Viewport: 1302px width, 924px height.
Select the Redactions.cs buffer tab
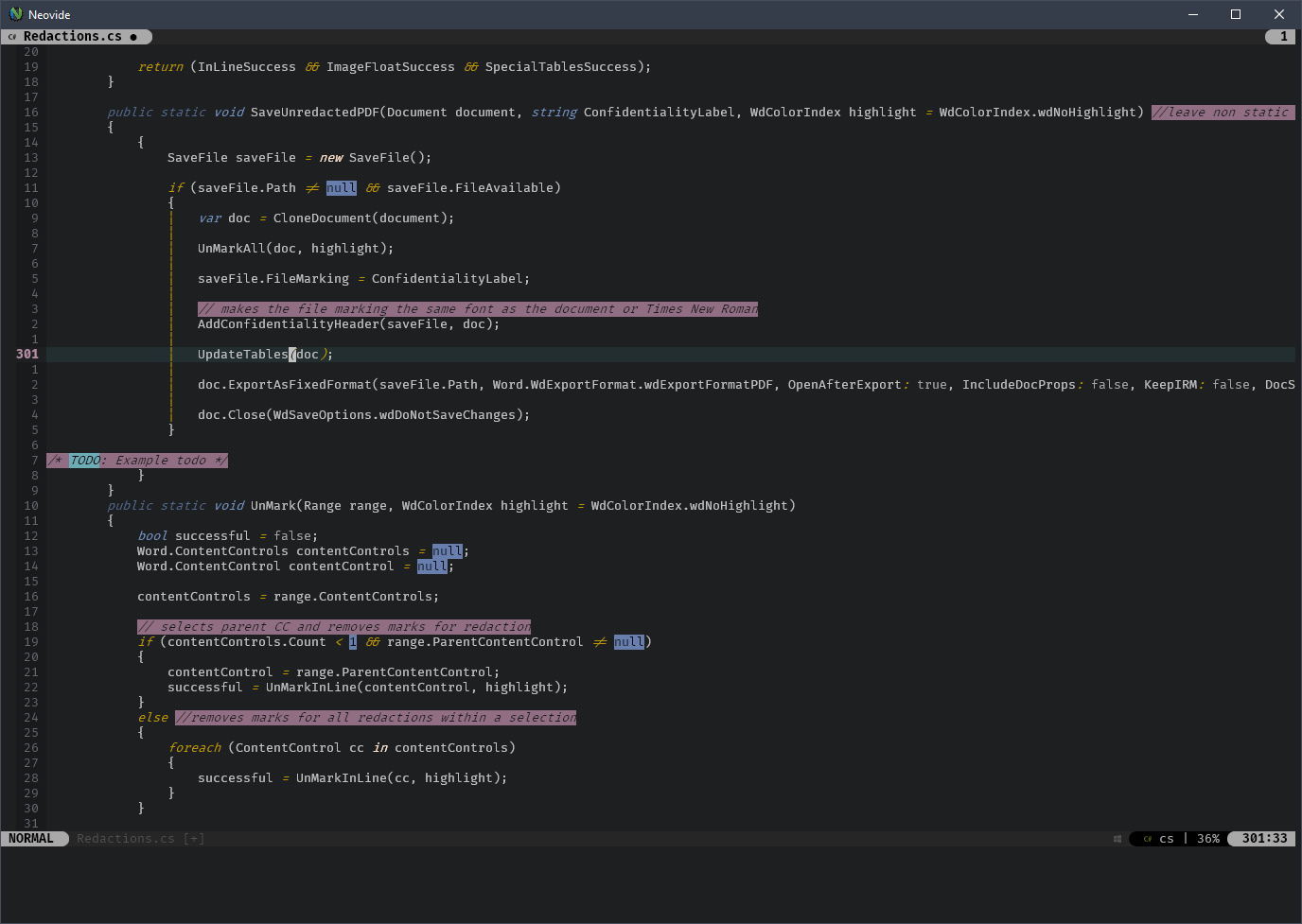coord(77,37)
